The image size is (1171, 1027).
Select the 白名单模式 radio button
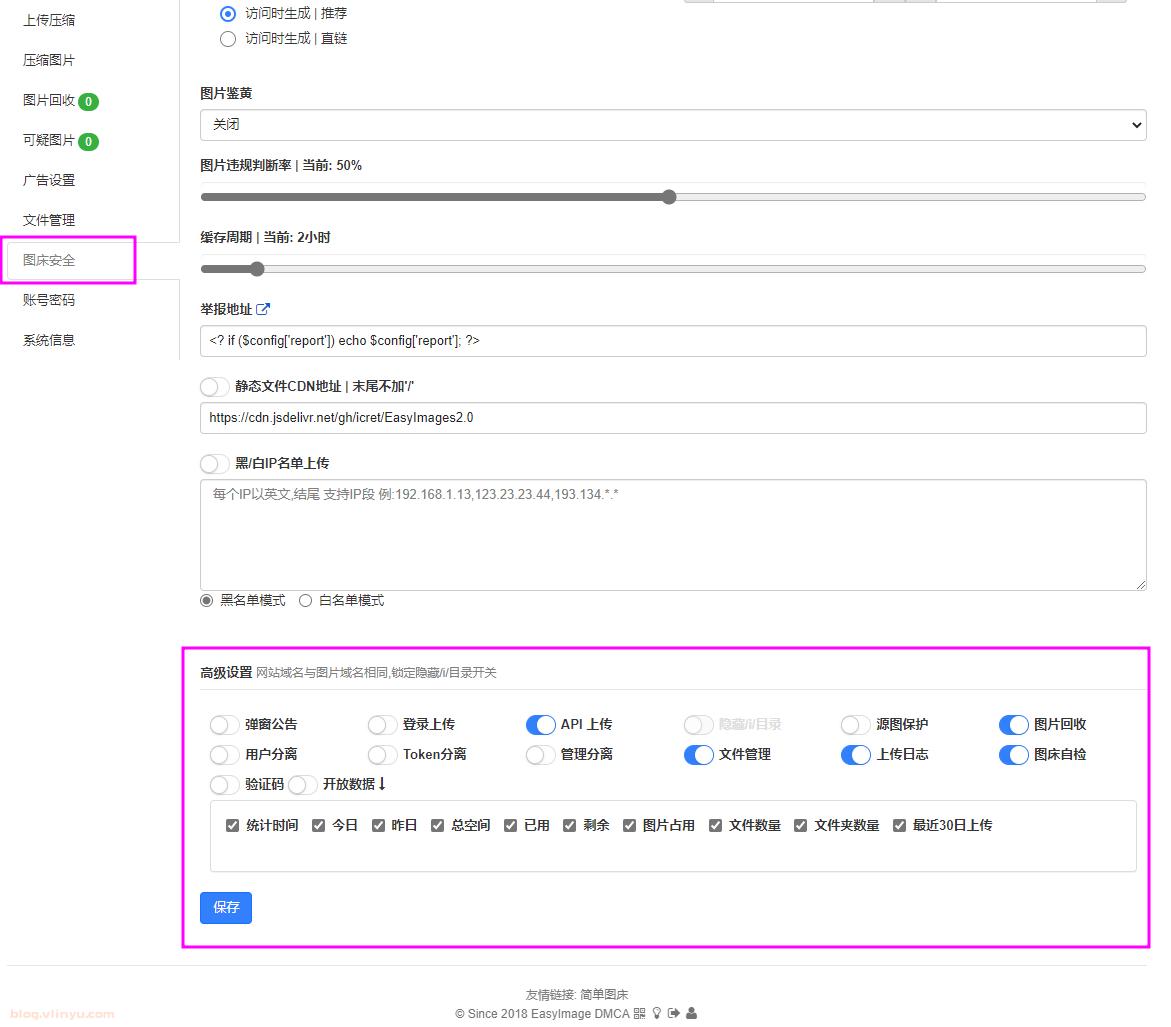pyautogui.click(x=306, y=601)
